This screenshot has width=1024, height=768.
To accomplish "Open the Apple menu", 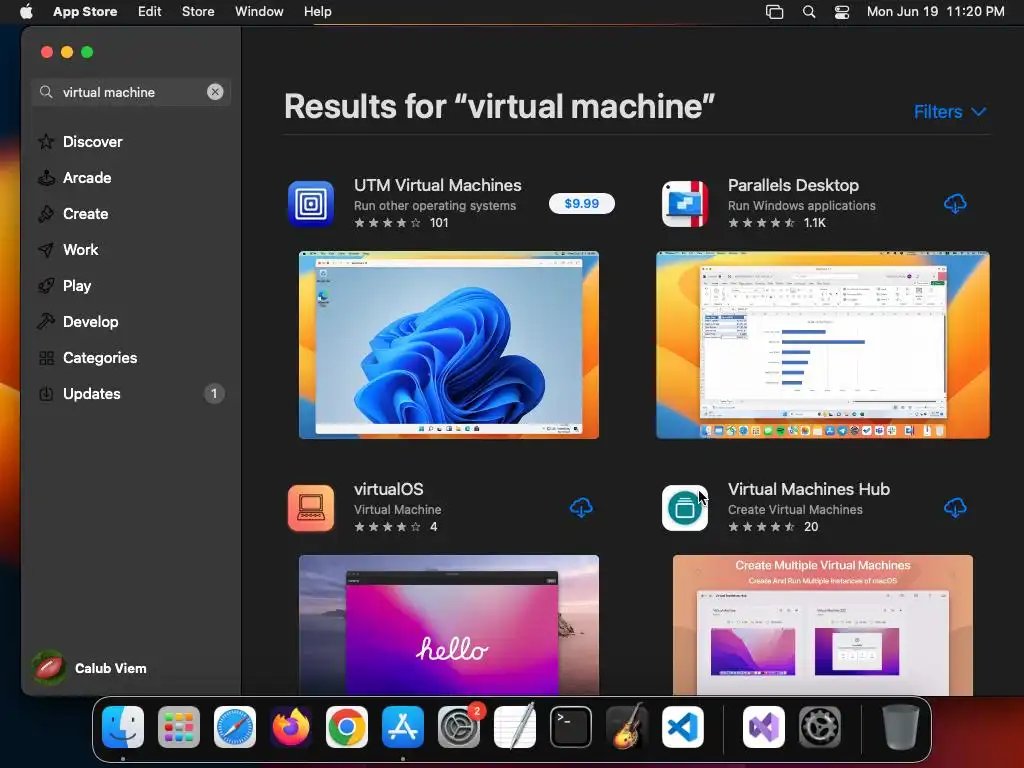I will coord(26,12).
